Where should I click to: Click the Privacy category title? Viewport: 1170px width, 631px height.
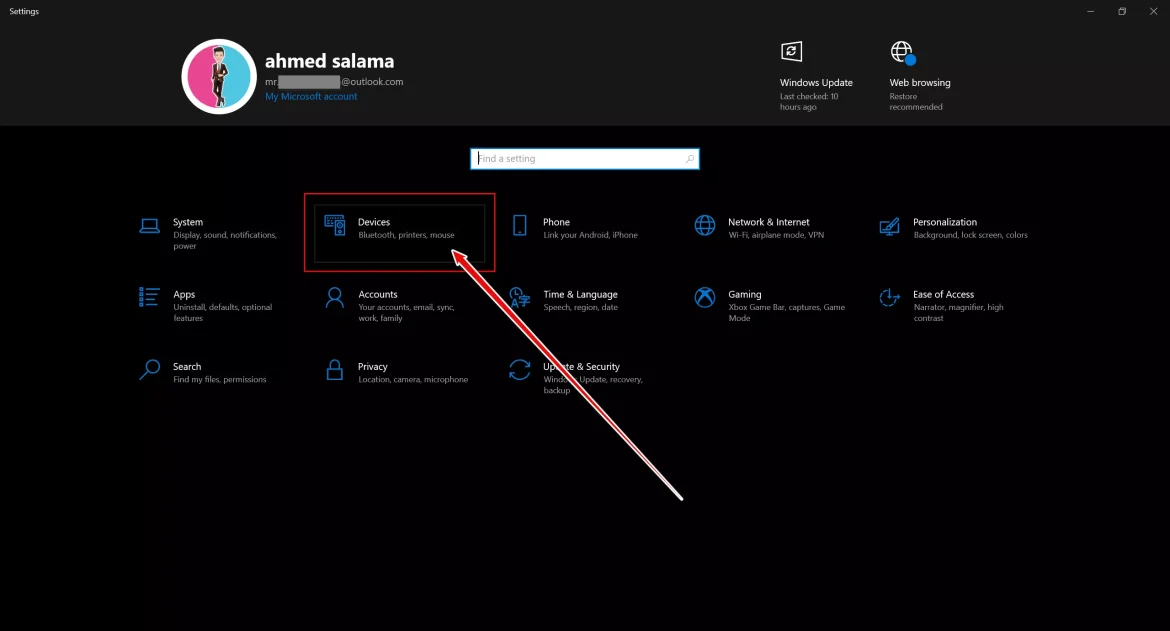[372, 367]
